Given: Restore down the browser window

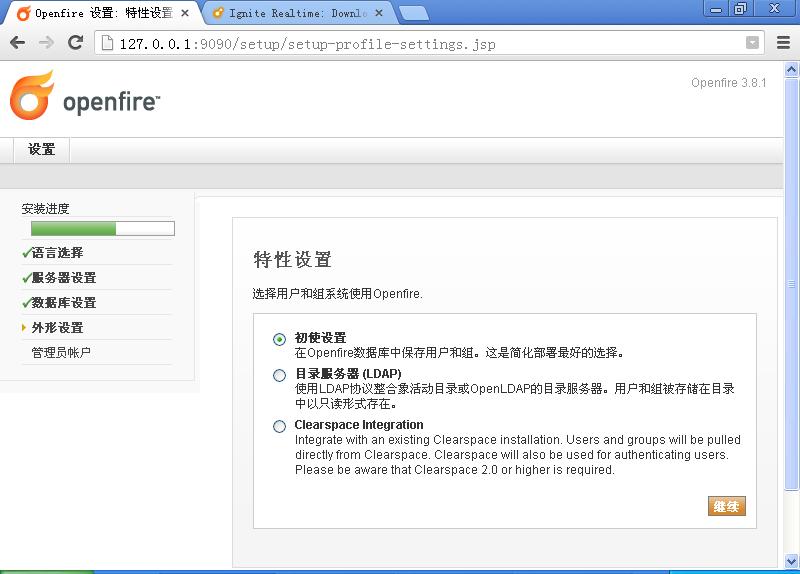Looking at the screenshot, I should tap(741, 9).
